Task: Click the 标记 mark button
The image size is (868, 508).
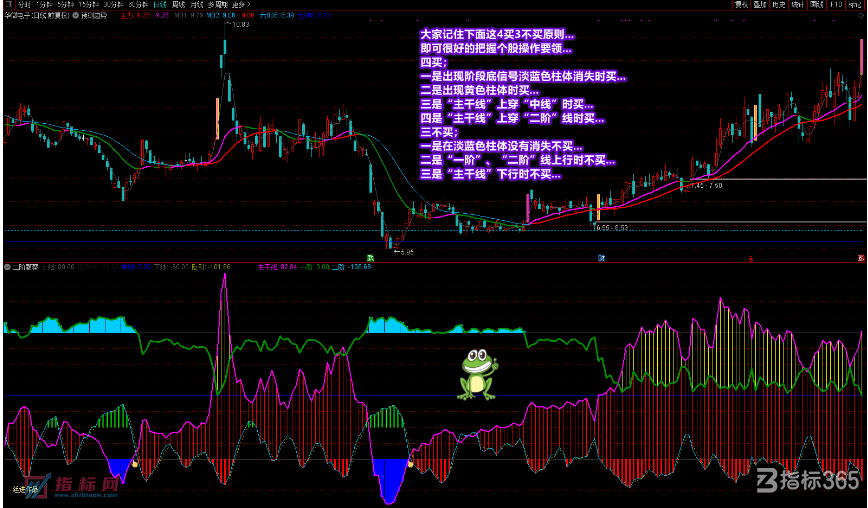Action: [x=855, y=4]
